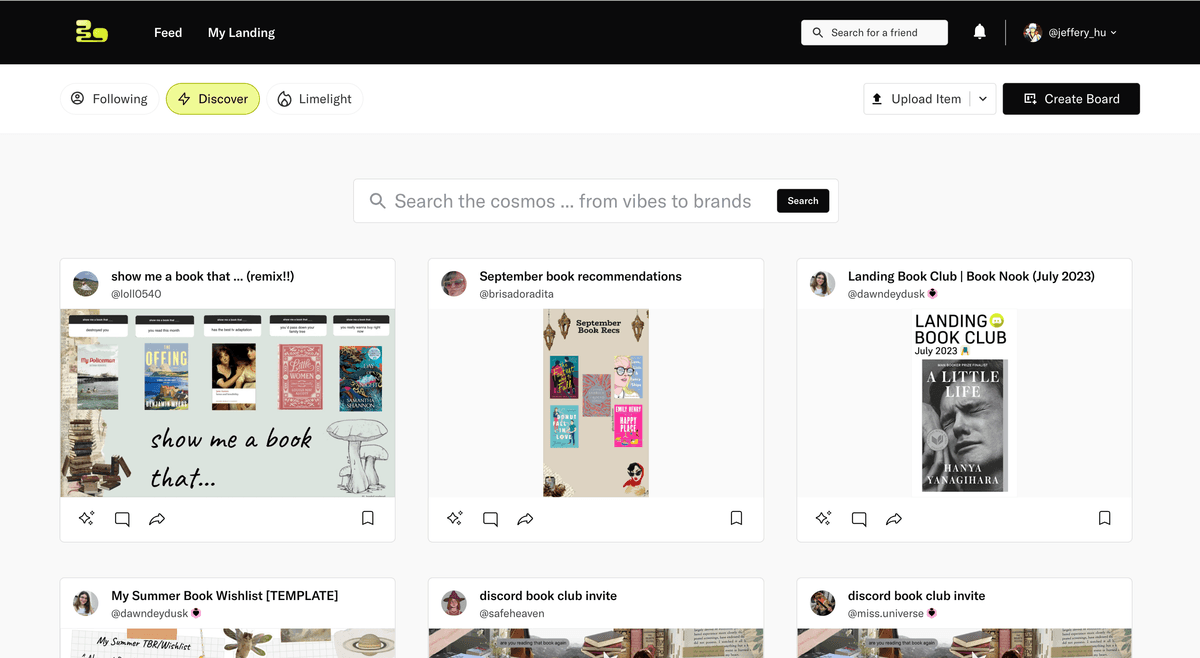
Task: Switch to the Following tab
Action: coord(109,99)
